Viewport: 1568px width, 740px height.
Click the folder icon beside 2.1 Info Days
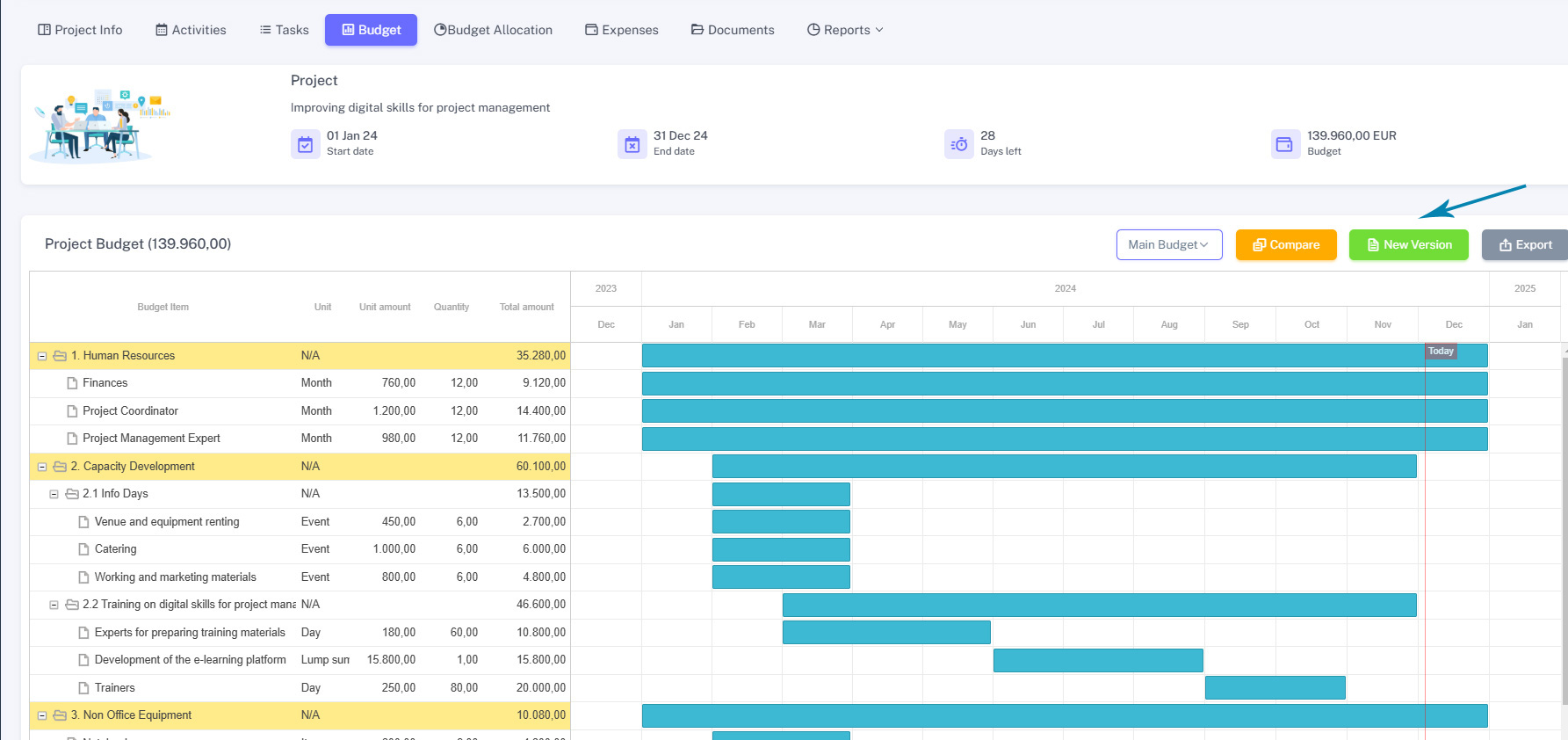pyautogui.click(x=72, y=494)
